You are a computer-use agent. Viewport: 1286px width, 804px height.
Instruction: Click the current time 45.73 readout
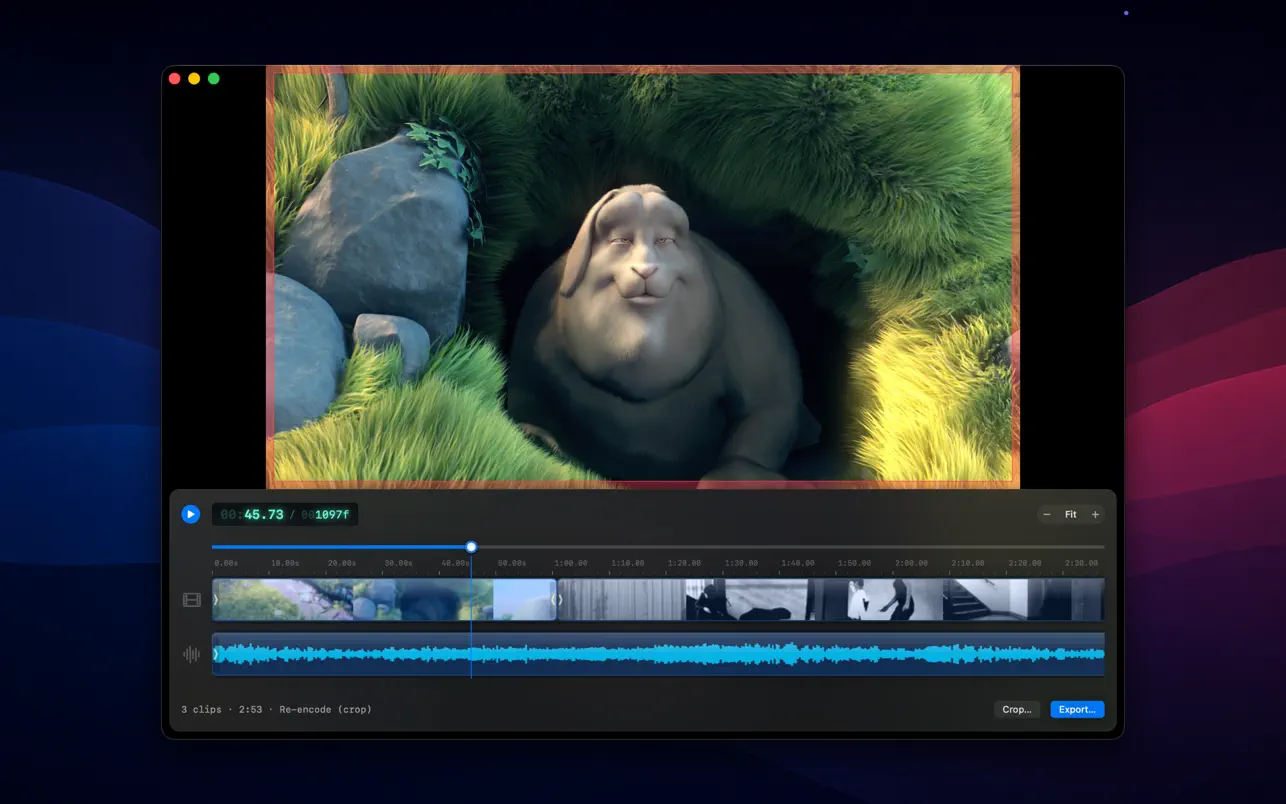click(264, 515)
